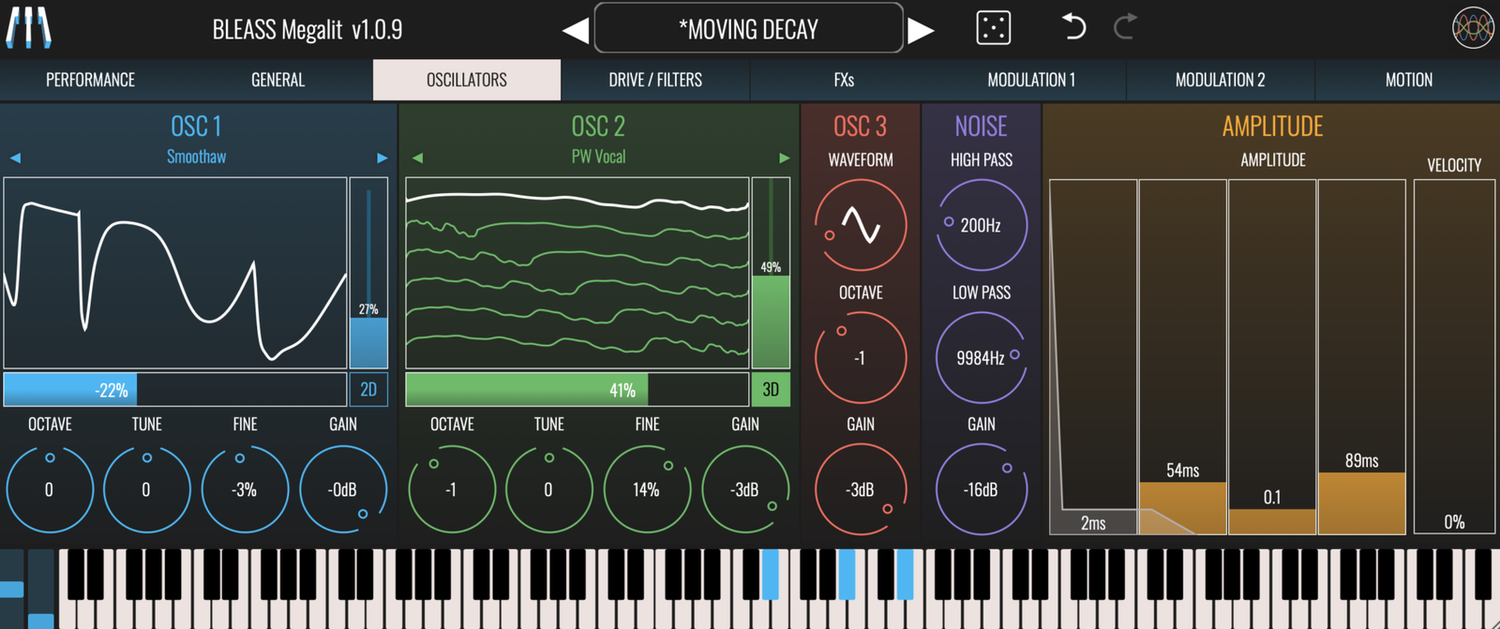Screen dimensions: 1500x629
Task: Click the 89ms release bar in Amplitude
Action: (1361, 500)
